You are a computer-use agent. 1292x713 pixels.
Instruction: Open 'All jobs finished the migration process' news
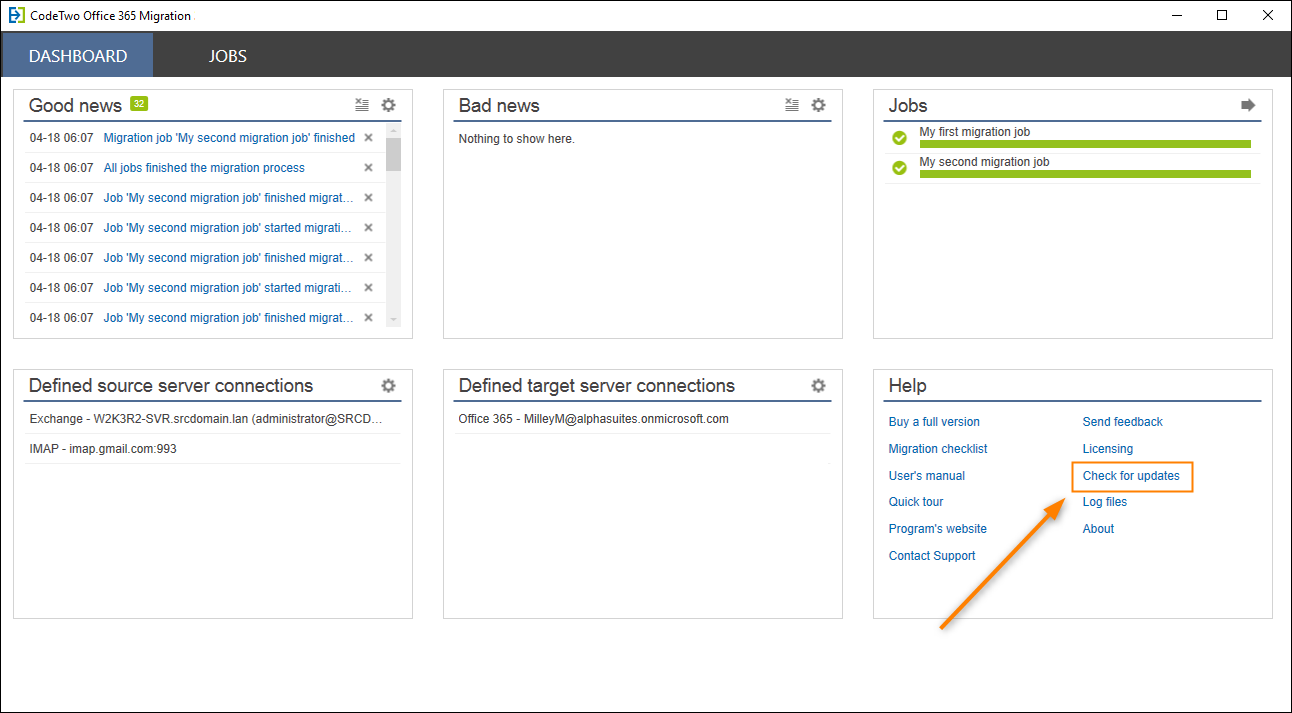click(x=204, y=168)
